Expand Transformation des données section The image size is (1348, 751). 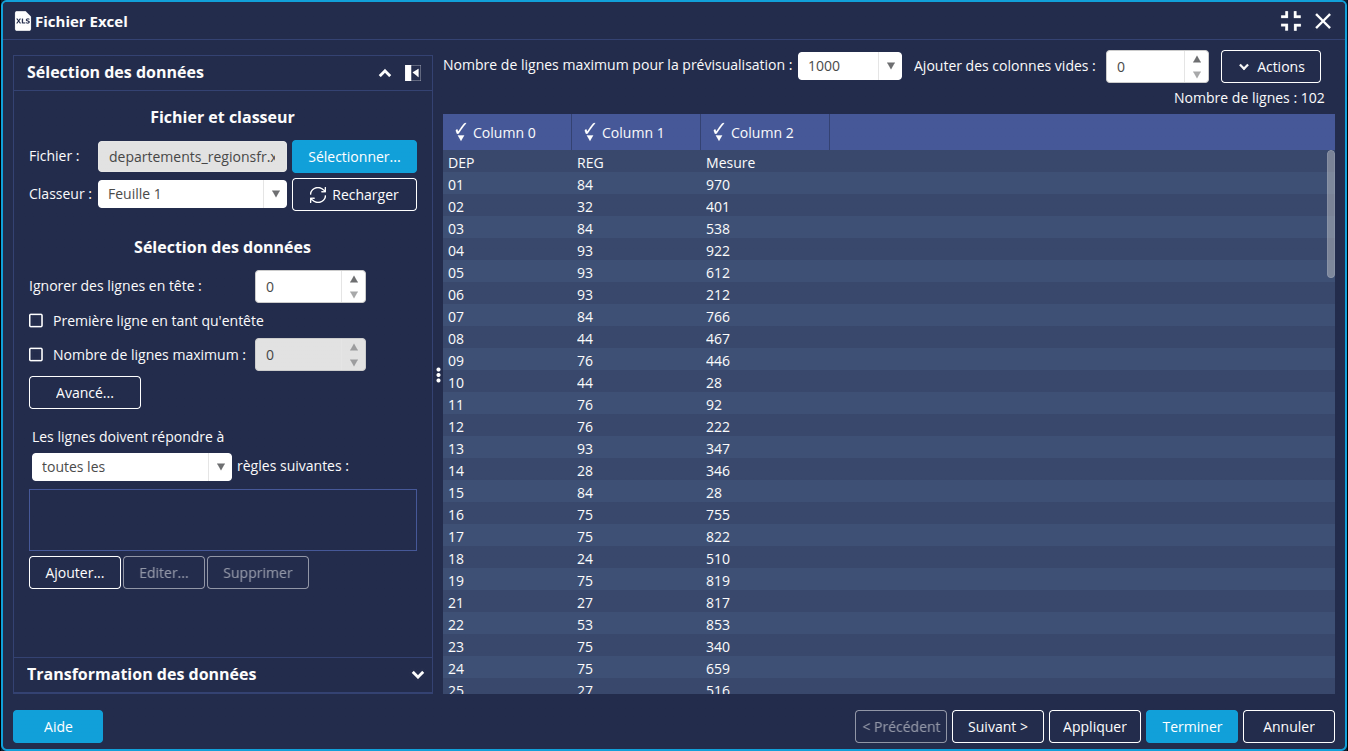(x=417, y=675)
